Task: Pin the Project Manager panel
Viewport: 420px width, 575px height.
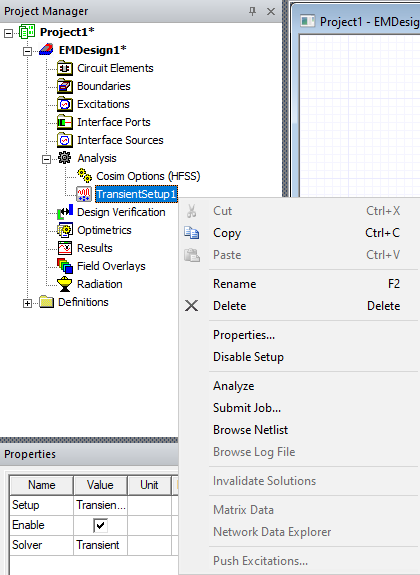Action: (252, 11)
